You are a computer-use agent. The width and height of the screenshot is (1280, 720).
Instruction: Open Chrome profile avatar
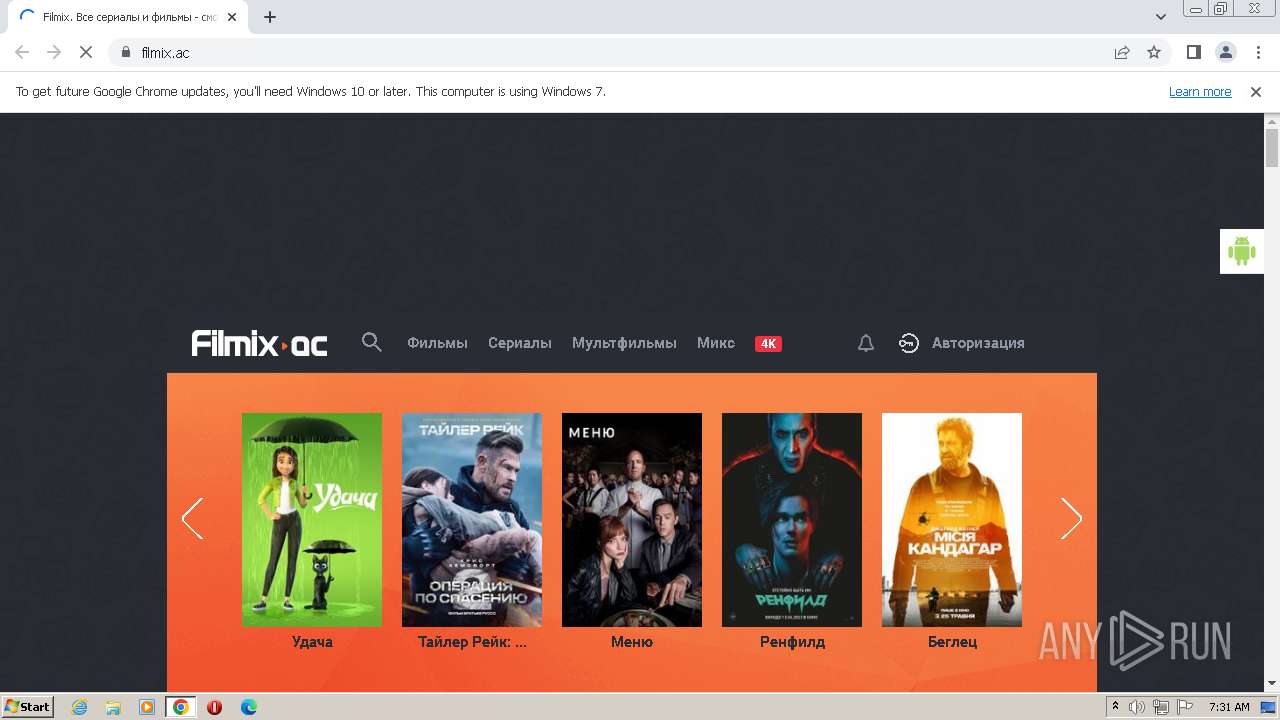(x=1225, y=52)
